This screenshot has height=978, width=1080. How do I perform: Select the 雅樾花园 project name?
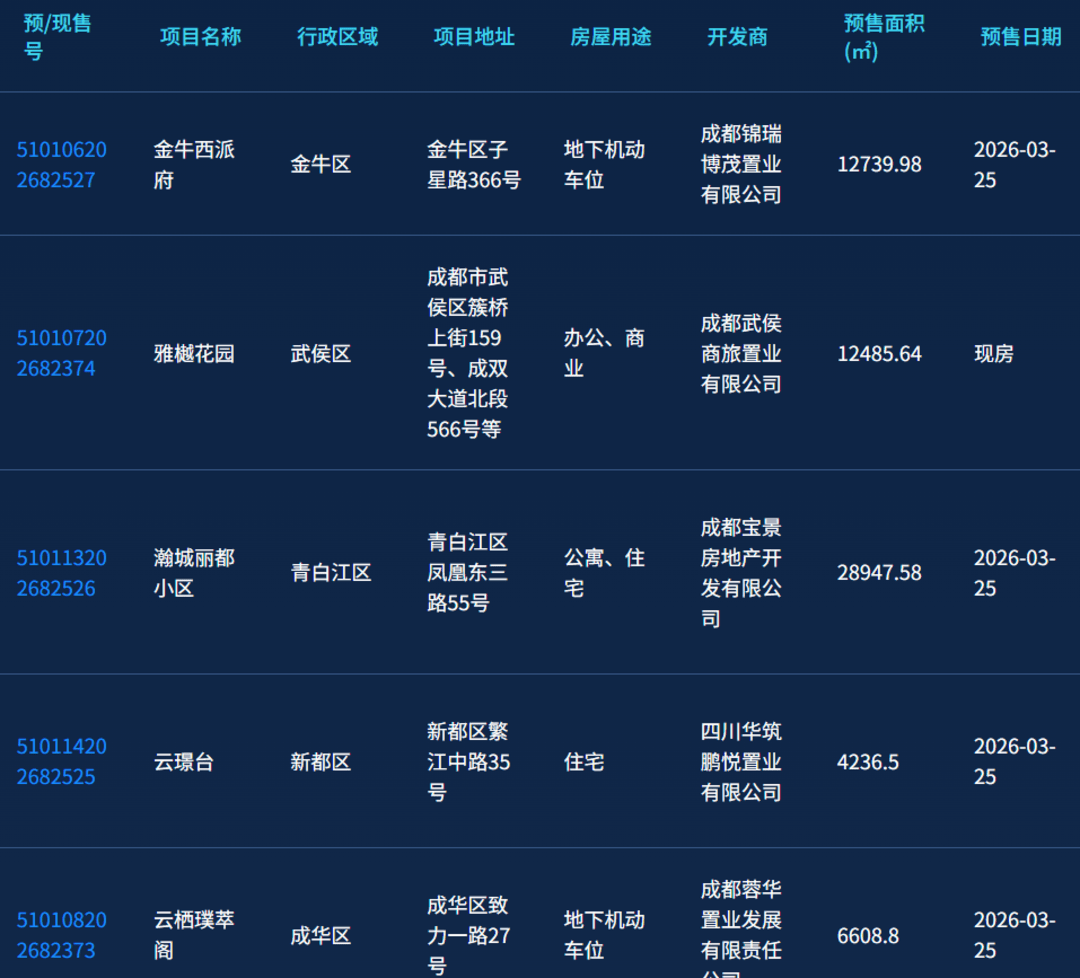click(x=194, y=354)
